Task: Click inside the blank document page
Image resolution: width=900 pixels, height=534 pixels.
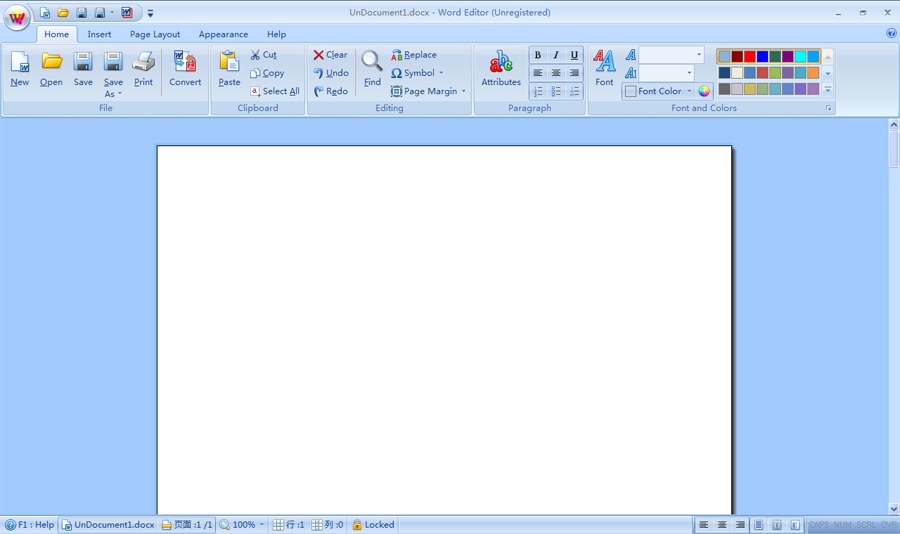Action: point(444,330)
